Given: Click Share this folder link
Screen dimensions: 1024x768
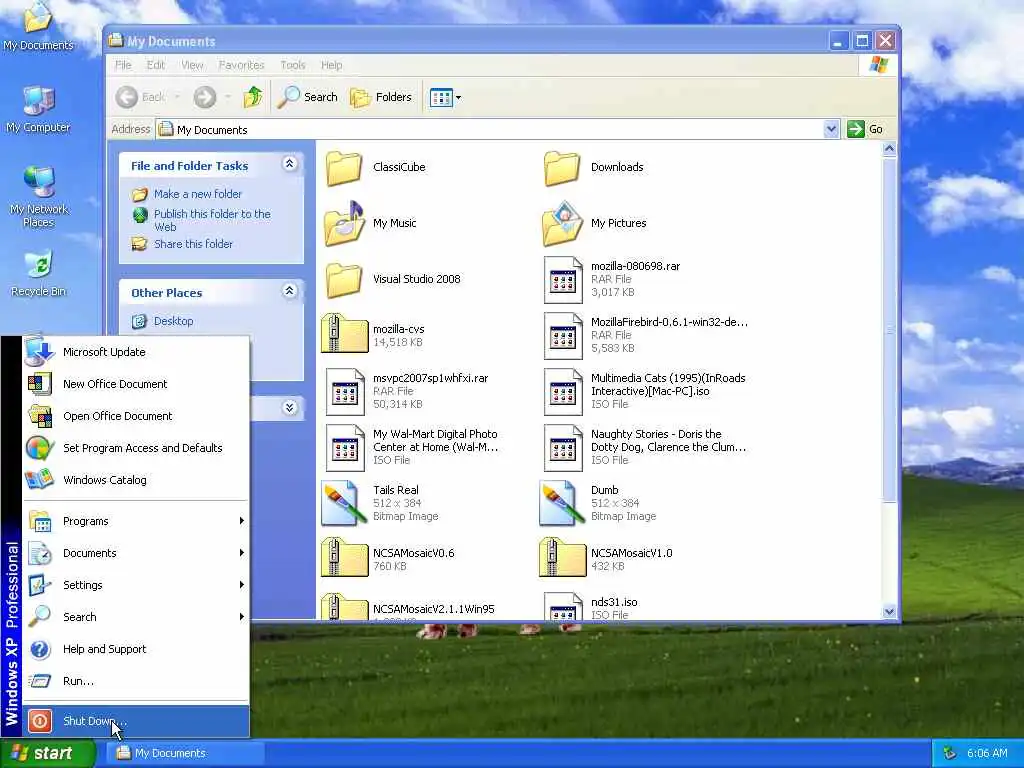Looking at the screenshot, I should [193, 244].
